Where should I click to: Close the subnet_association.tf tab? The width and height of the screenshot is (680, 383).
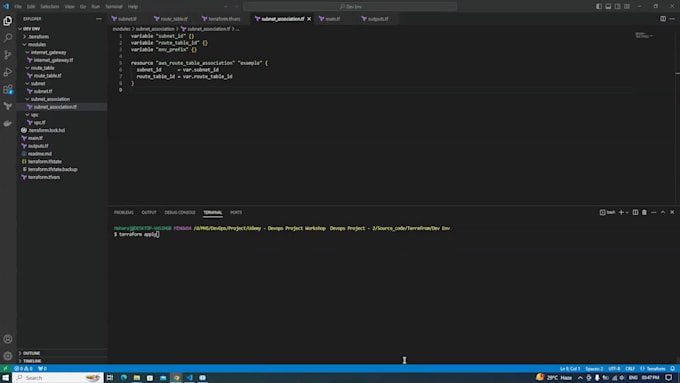309,19
